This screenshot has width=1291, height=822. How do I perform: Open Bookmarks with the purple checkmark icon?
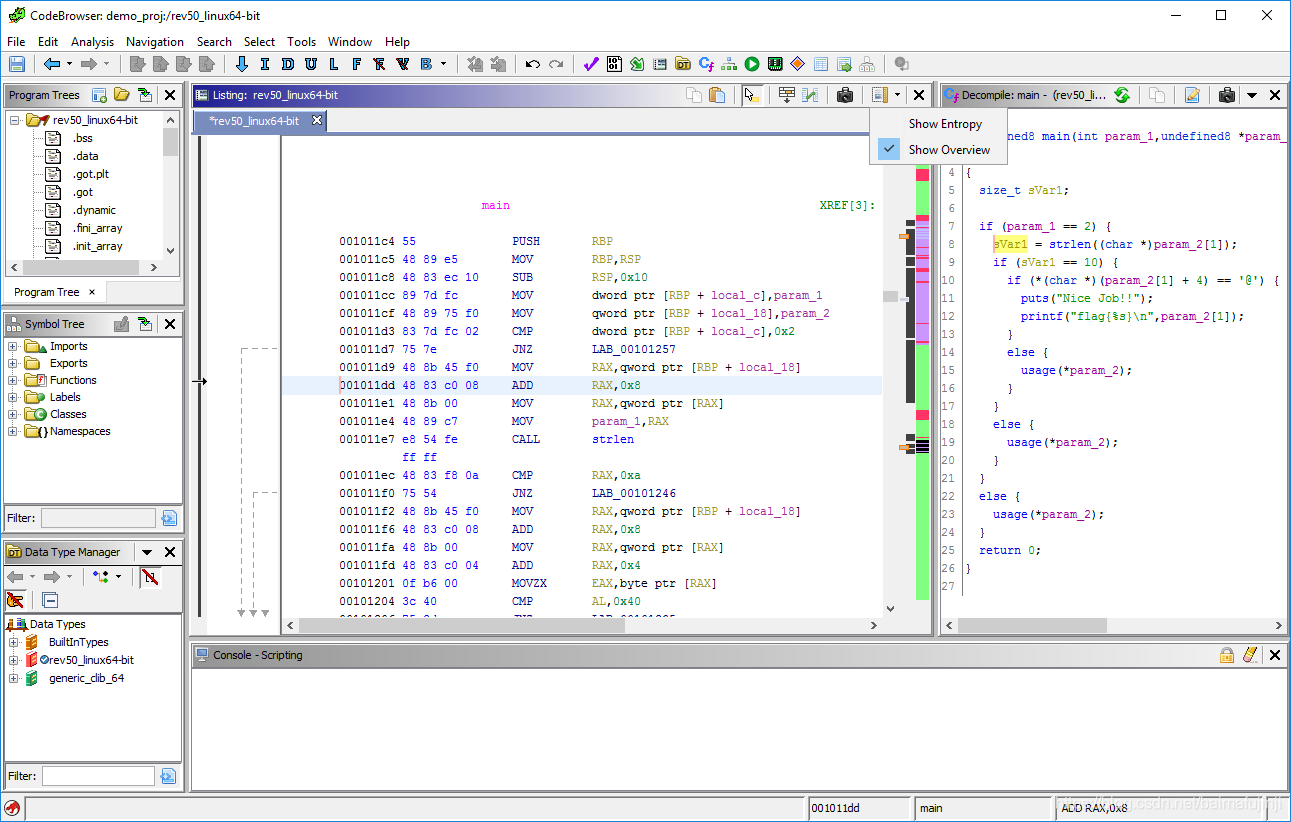[590, 64]
